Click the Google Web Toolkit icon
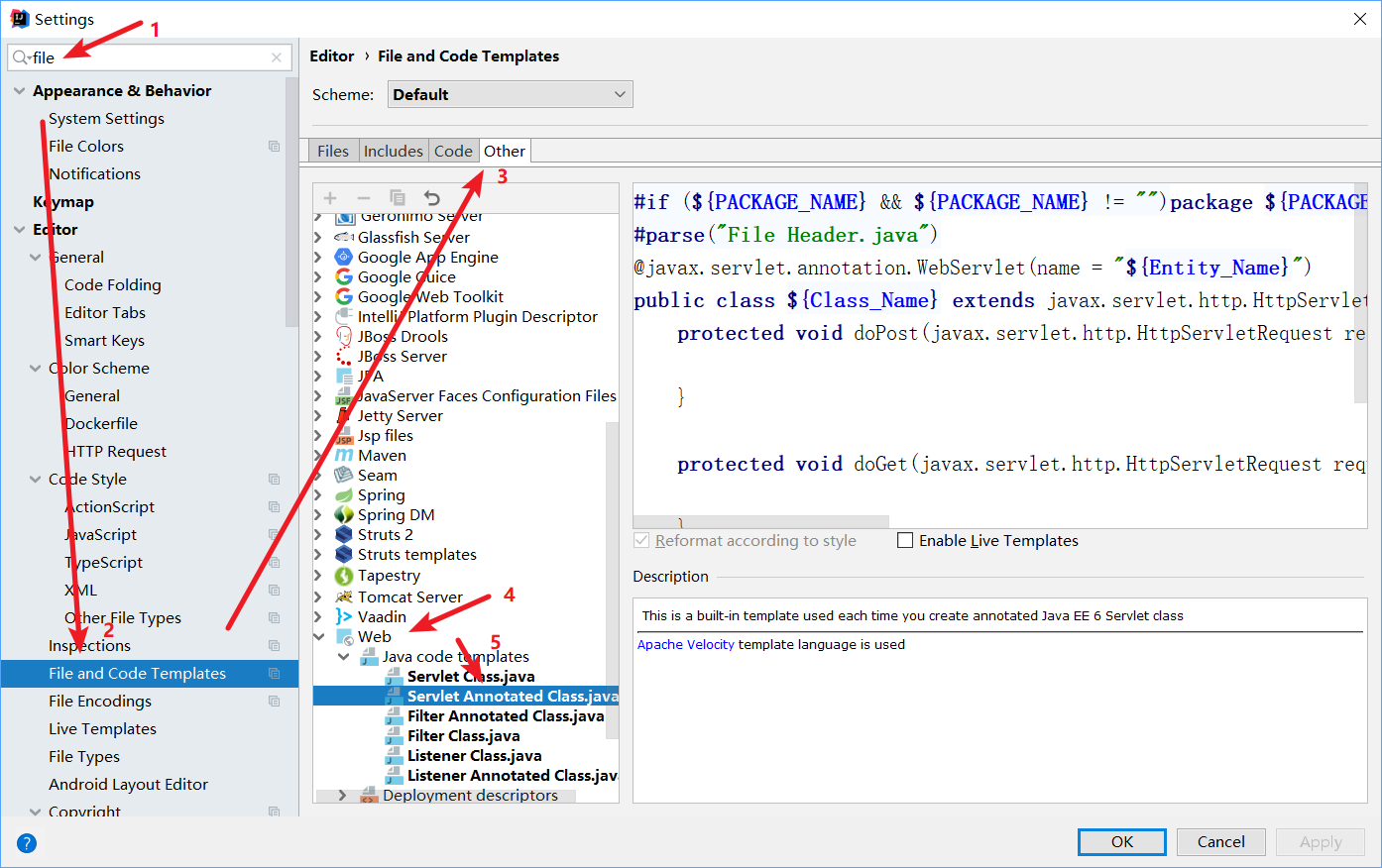The image size is (1382, 868). pos(344,296)
